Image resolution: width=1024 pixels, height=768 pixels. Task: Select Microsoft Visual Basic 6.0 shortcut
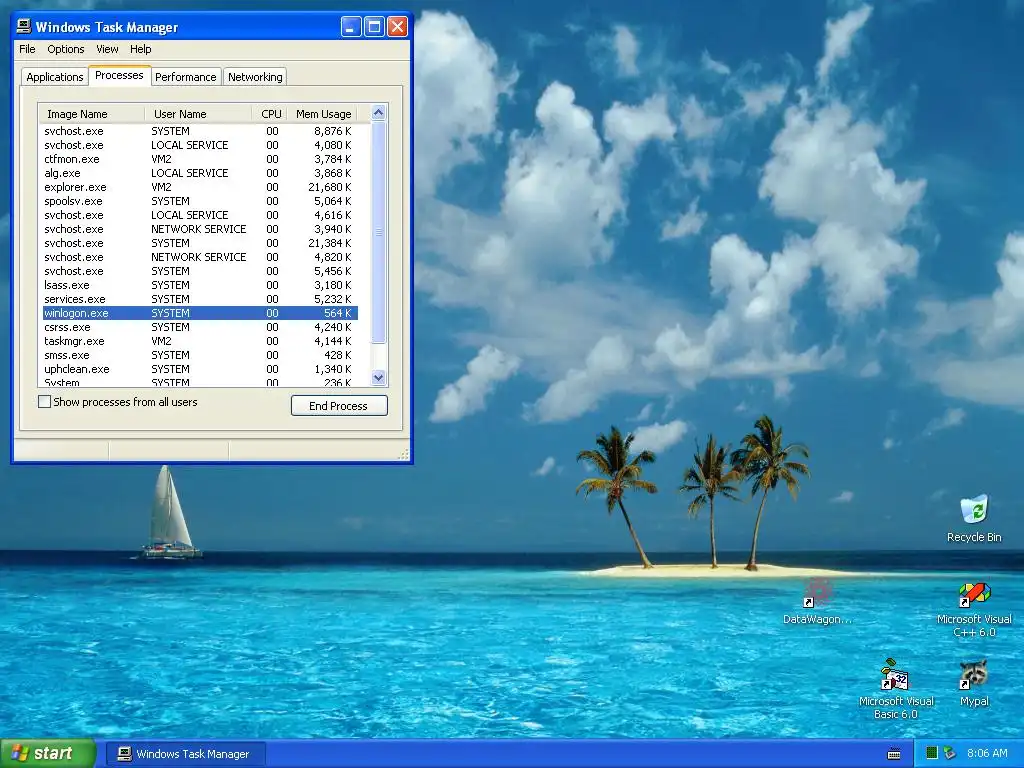pyautogui.click(x=895, y=689)
